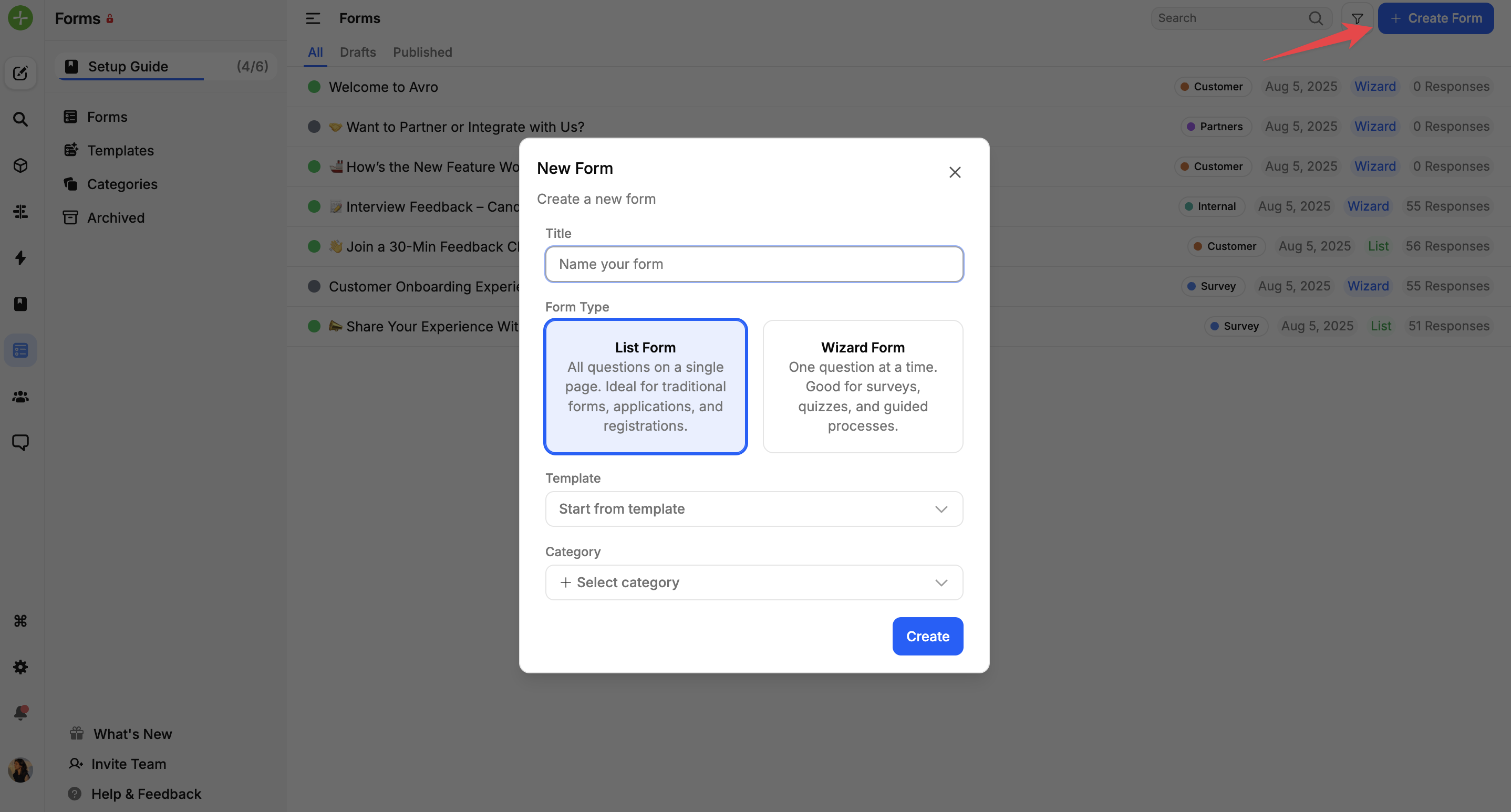Click the Create button in dialog
This screenshot has width=1511, height=812.
tap(927, 636)
